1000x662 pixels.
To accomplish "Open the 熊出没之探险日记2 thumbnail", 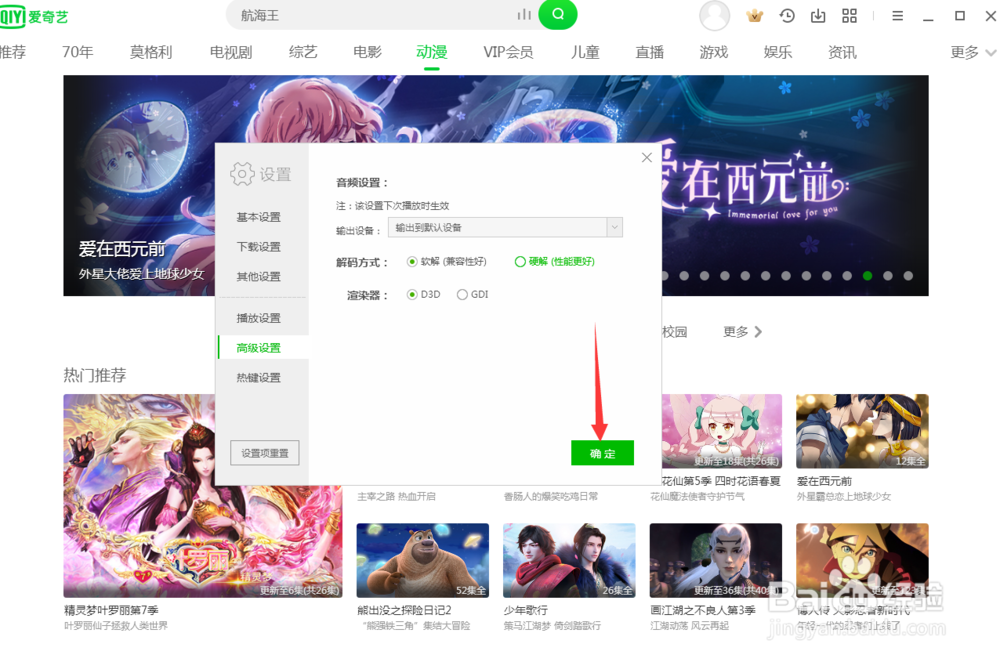I will point(423,561).
